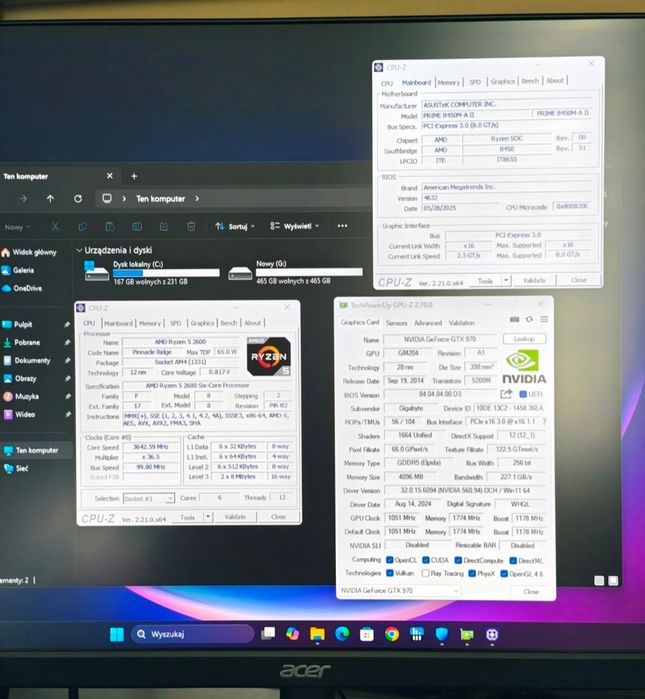This screenshot has width=645, height=699.
Task: Open the Sortuj sort dropdown in Explorer
Action: [x=235, y=226]
